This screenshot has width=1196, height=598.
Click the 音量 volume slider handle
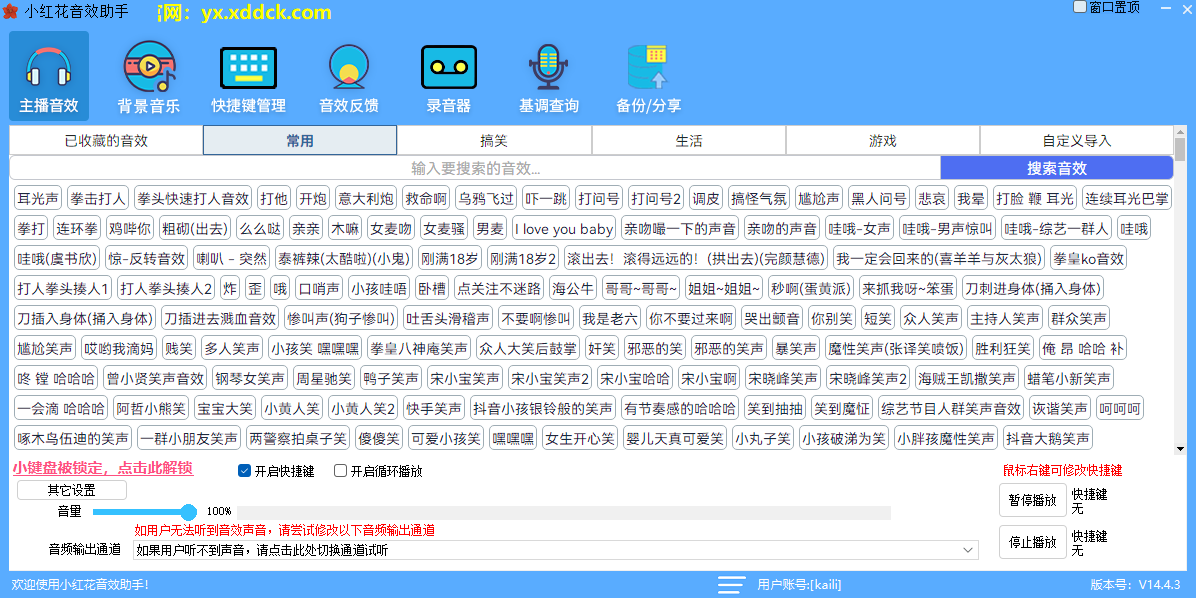[x=188, y=512]
